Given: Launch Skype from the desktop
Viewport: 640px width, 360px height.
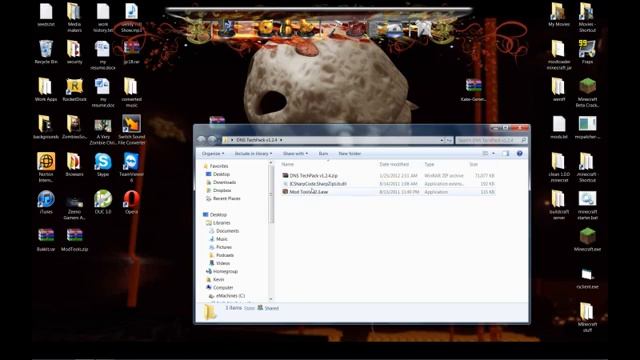Looking at the screenshot, I should click(x=103, y=164).
